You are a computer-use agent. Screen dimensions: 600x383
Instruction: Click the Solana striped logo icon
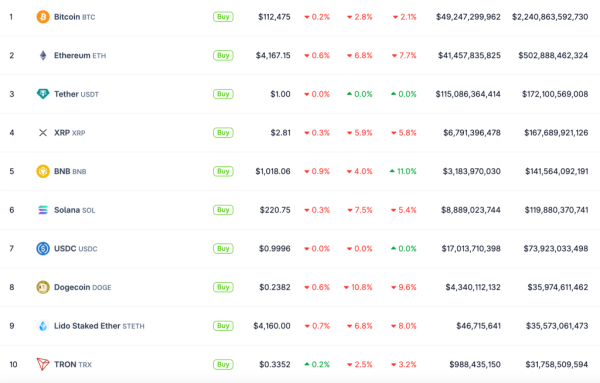coord(43,210)
